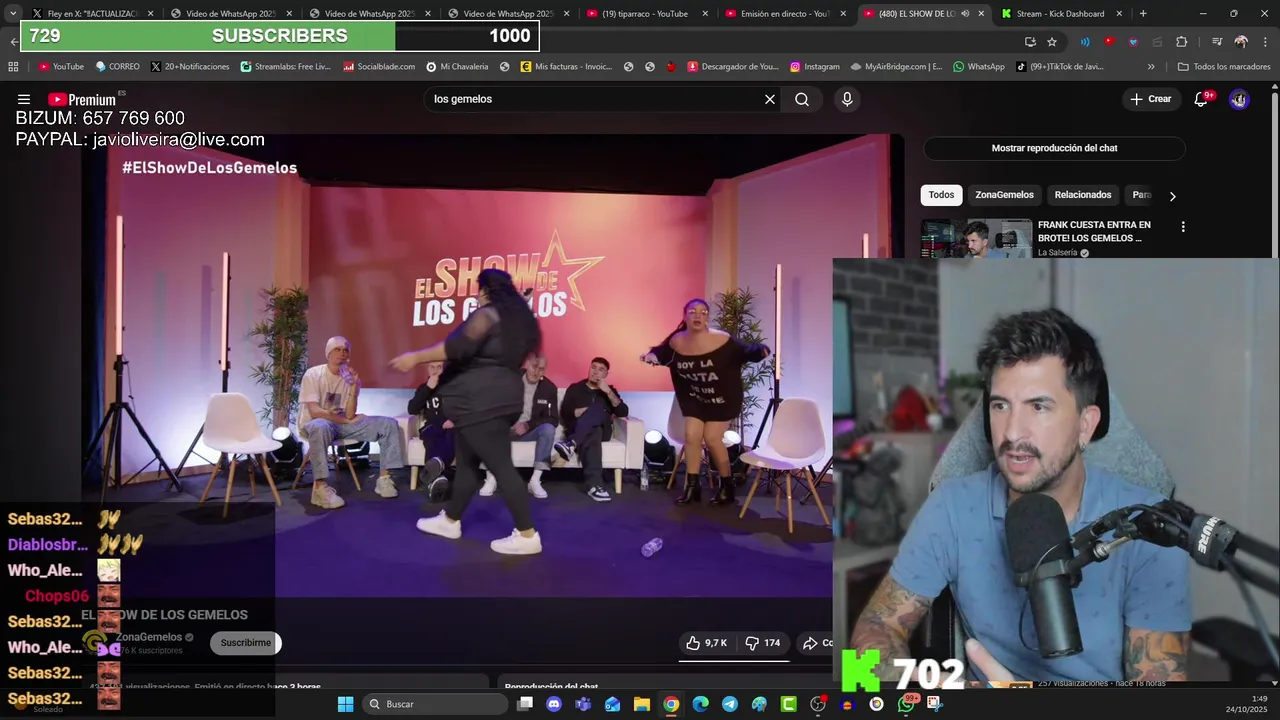1280x720 pixels.
Task: Open the YouTube bookmark
Action: click(61, 67)
